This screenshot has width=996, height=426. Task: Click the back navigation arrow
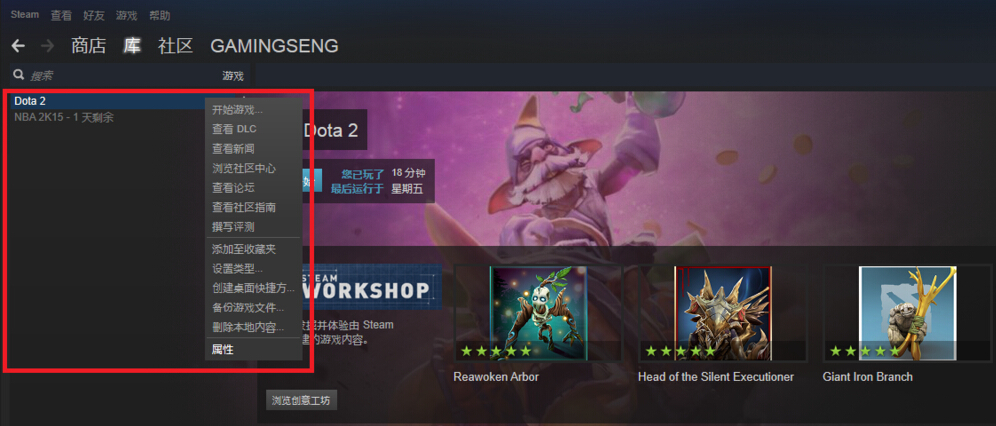pos(18,46)
